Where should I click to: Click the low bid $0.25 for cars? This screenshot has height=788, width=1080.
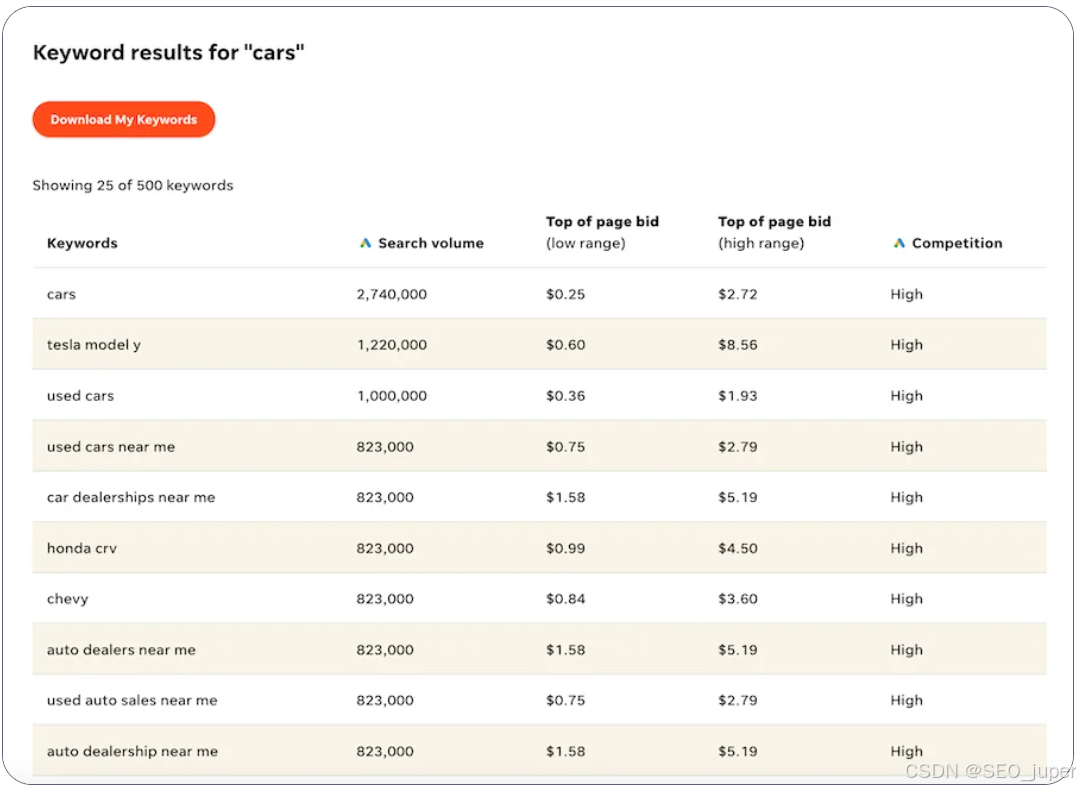tap(565, 294)
